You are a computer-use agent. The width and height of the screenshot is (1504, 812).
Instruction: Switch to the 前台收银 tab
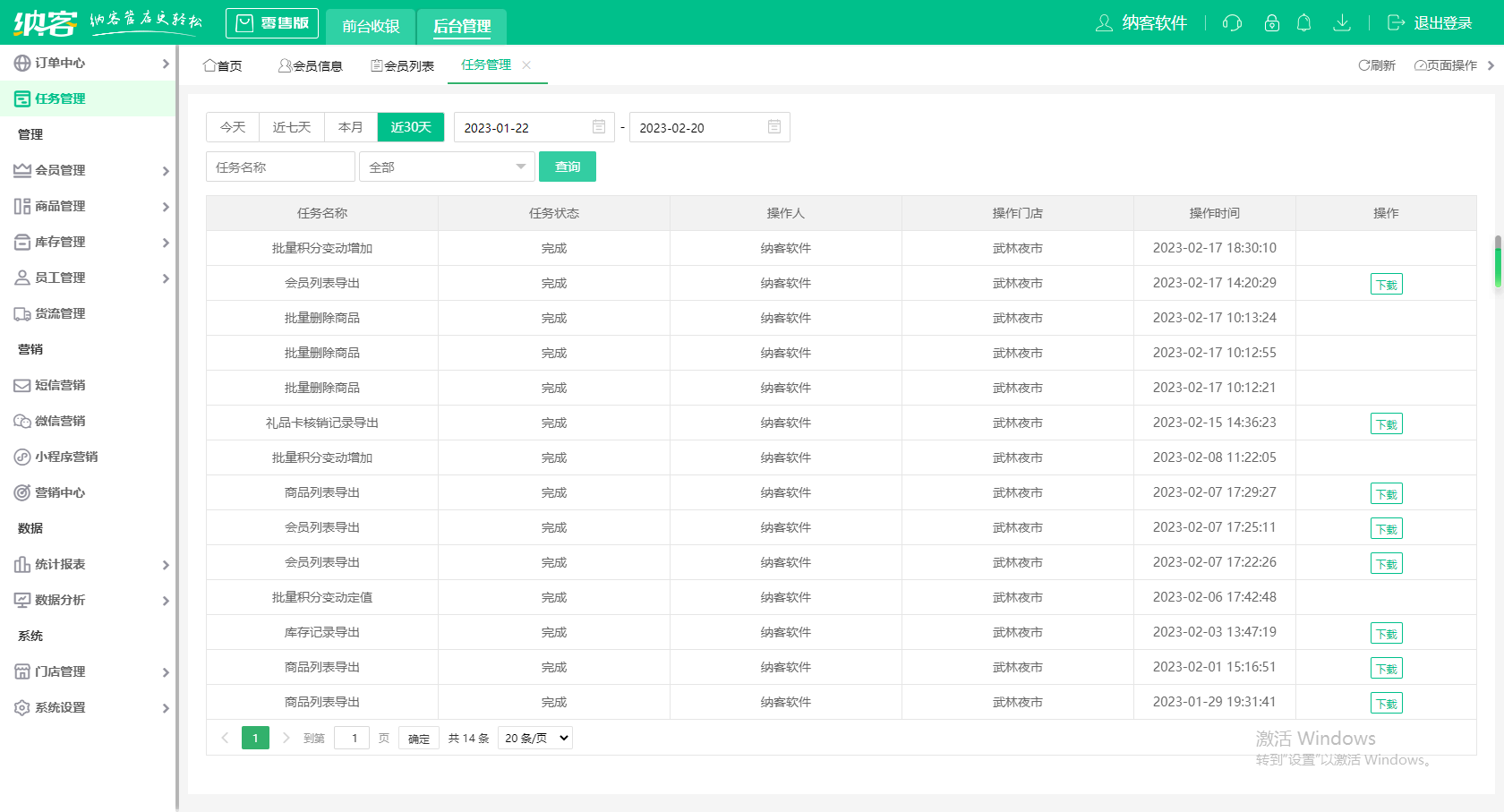coord(371,26)
